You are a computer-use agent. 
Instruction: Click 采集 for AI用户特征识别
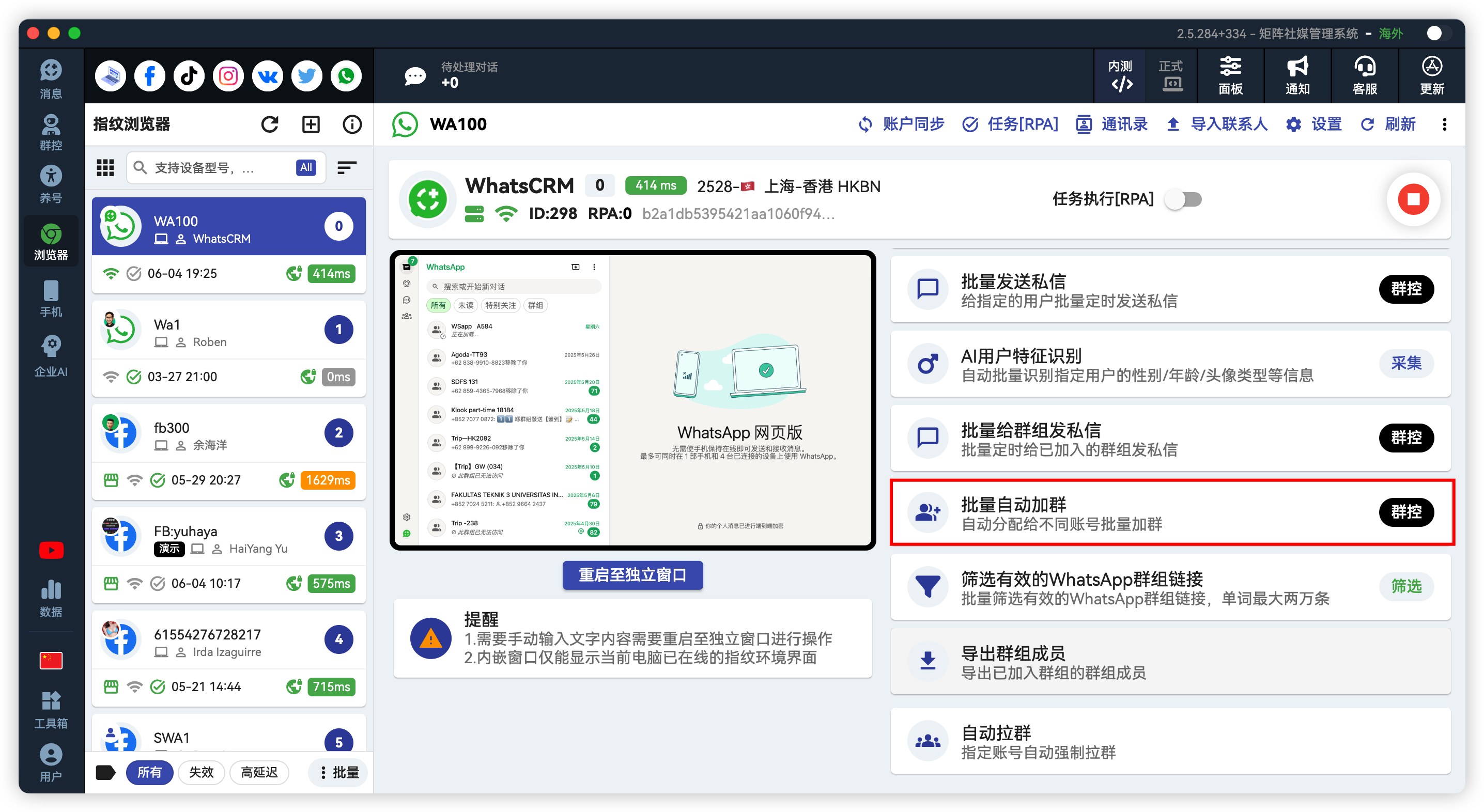(x=1406, y=363)
